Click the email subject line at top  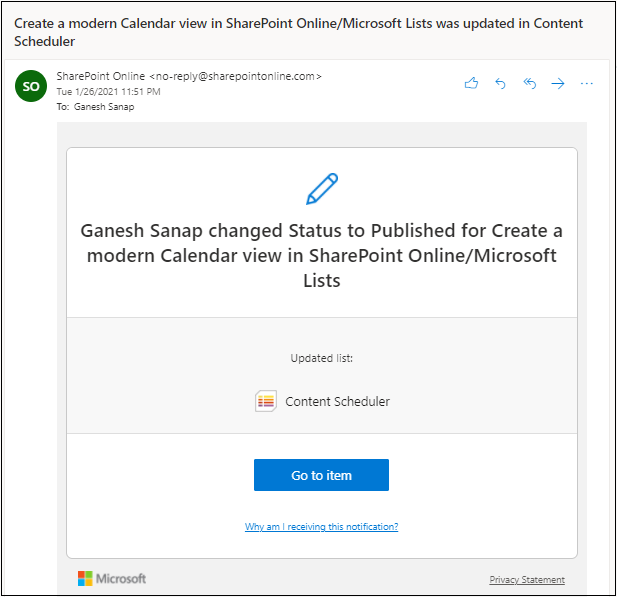click(298, 32)
